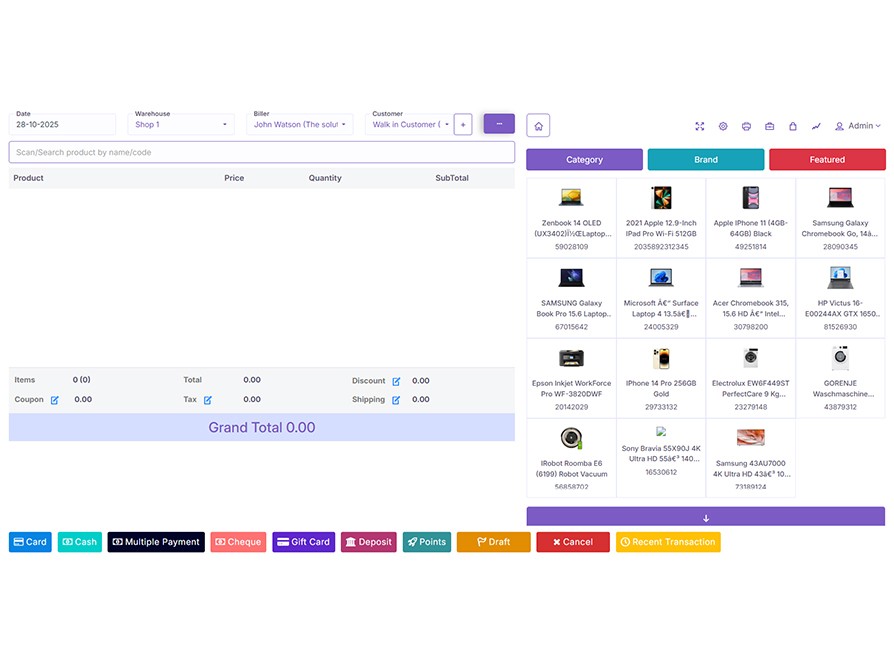The height and width of the screenshot is (661, 894).
Task: Click the printer icon in header
Action: coord(746,126)
